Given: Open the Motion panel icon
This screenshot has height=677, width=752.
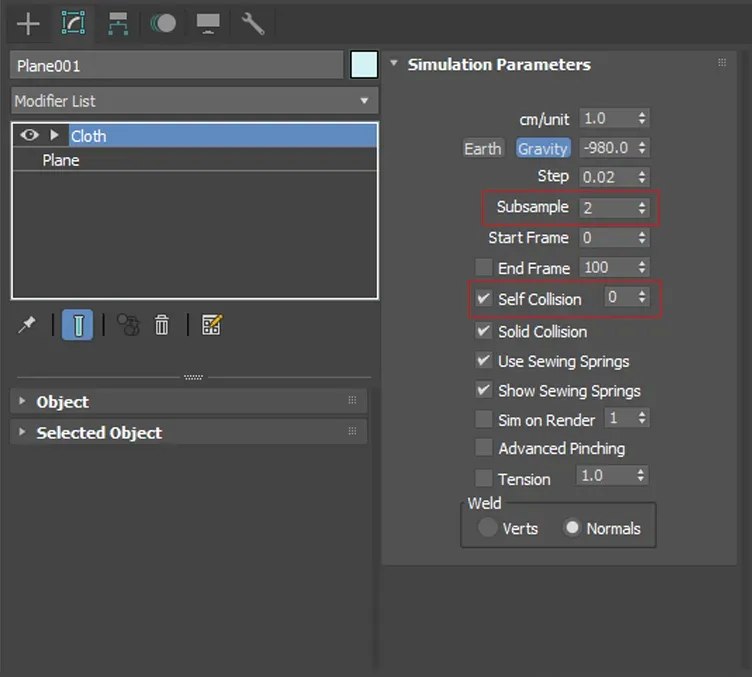Looking at the screenshot, I should coord(163,23).
